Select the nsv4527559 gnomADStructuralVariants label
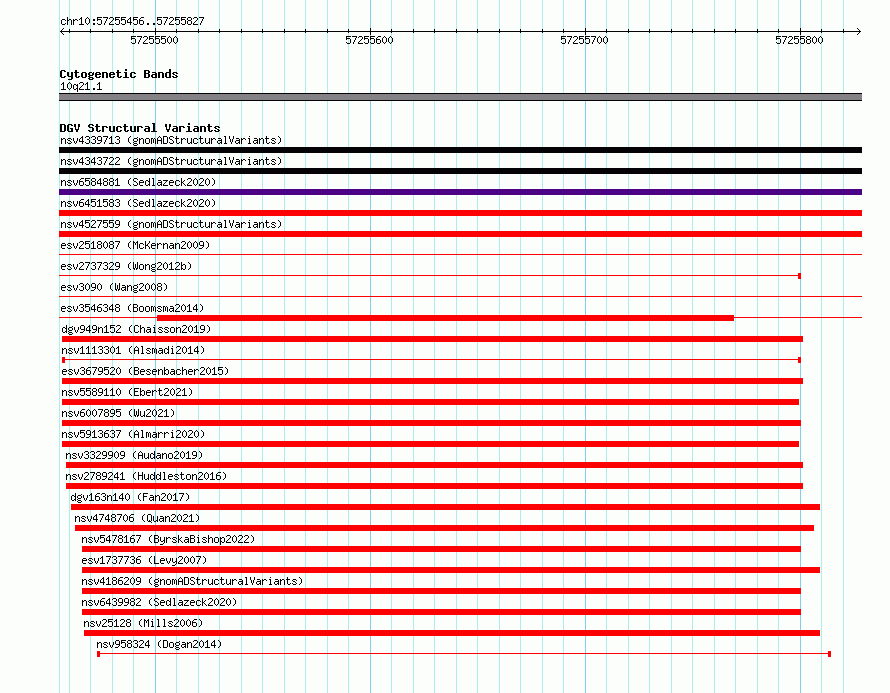 (171, 224)
